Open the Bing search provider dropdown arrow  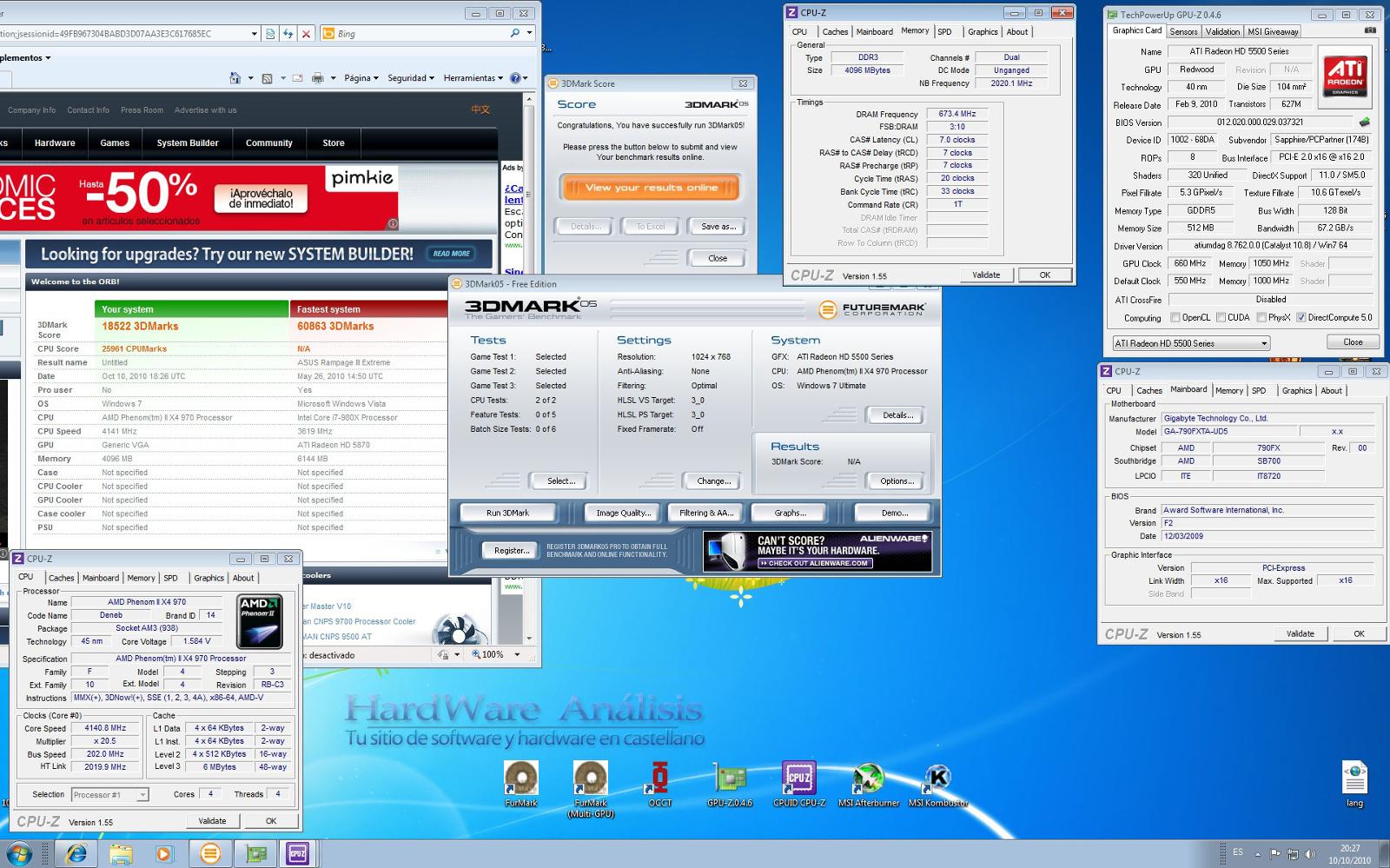point(530,33)
